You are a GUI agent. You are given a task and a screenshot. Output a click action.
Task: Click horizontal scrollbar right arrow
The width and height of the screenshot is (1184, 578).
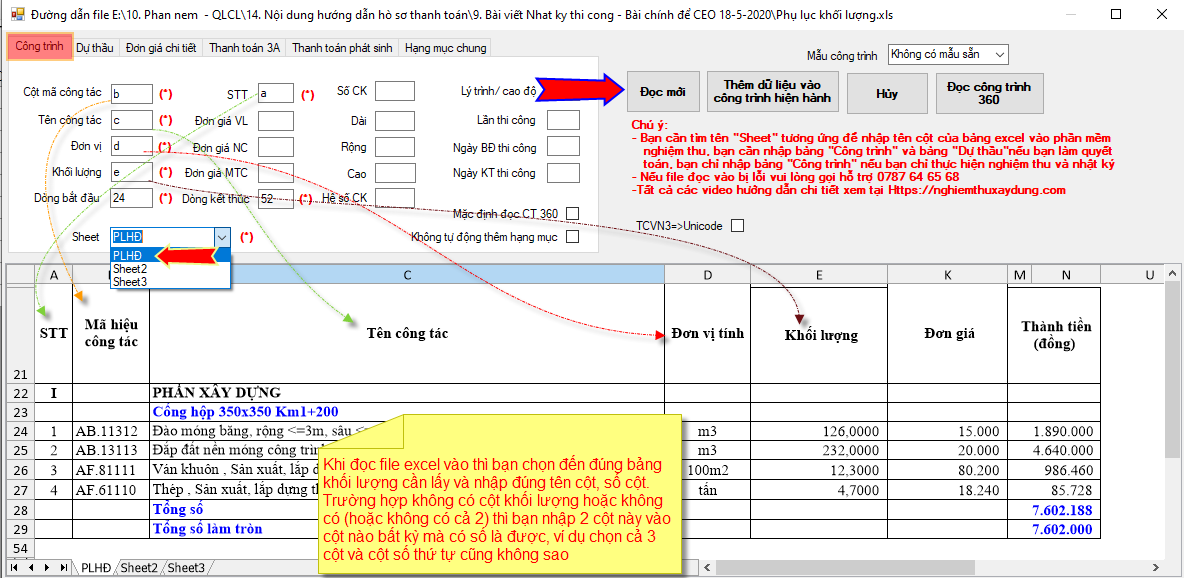click(x=1157, y=568)
